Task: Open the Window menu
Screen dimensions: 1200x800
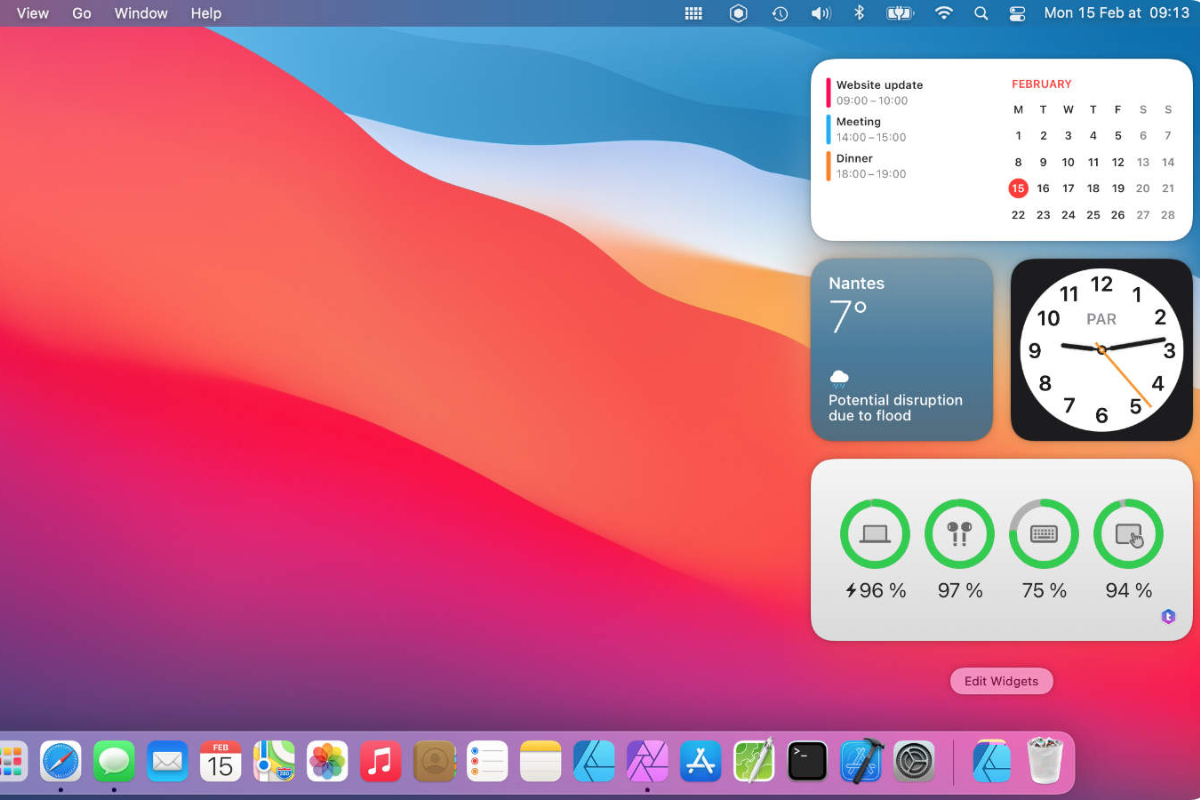Action: pyautogui.click(x=141, y=13)
